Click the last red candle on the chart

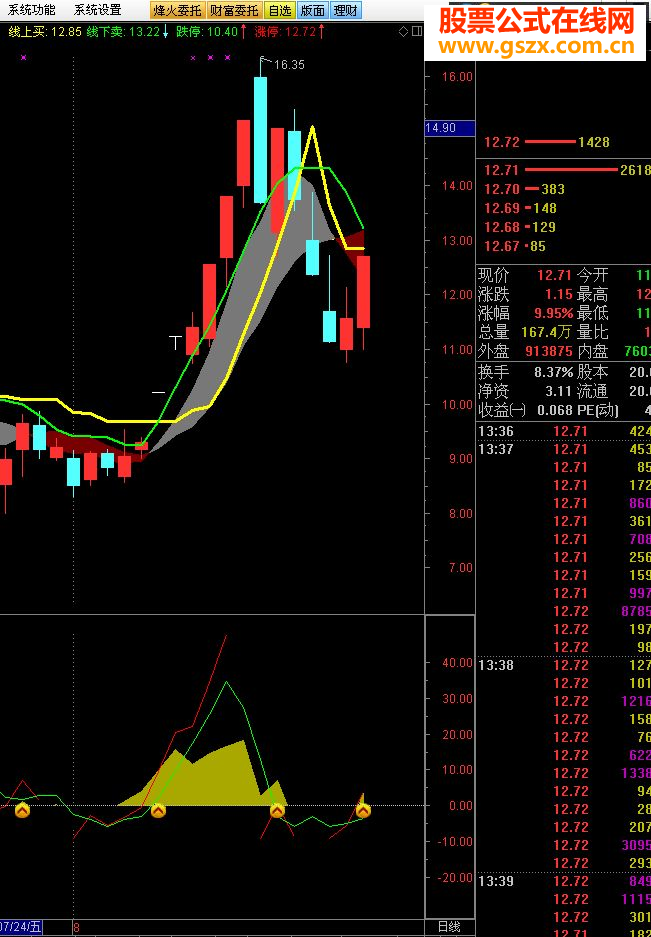pos(363,292)
